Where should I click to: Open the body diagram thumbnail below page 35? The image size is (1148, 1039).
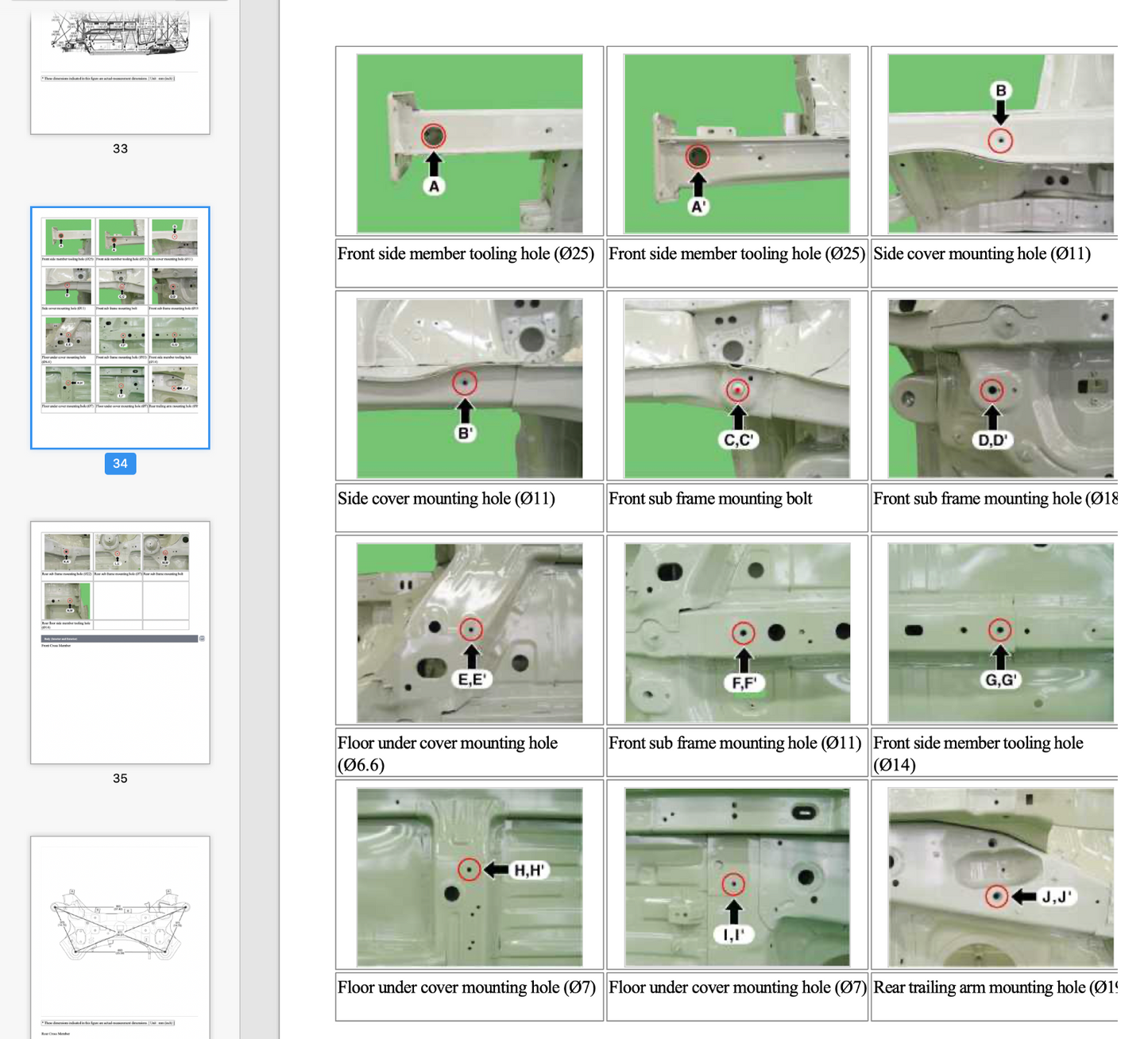tap(120, 936)
